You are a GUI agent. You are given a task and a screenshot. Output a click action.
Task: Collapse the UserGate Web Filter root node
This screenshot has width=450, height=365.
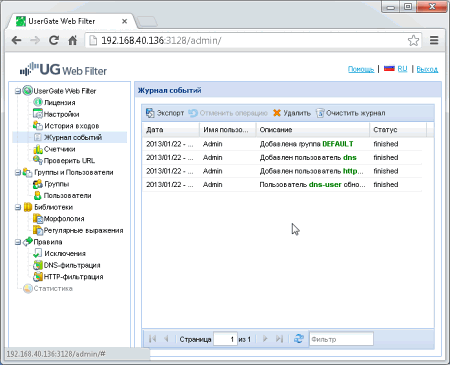click(18, 91)
